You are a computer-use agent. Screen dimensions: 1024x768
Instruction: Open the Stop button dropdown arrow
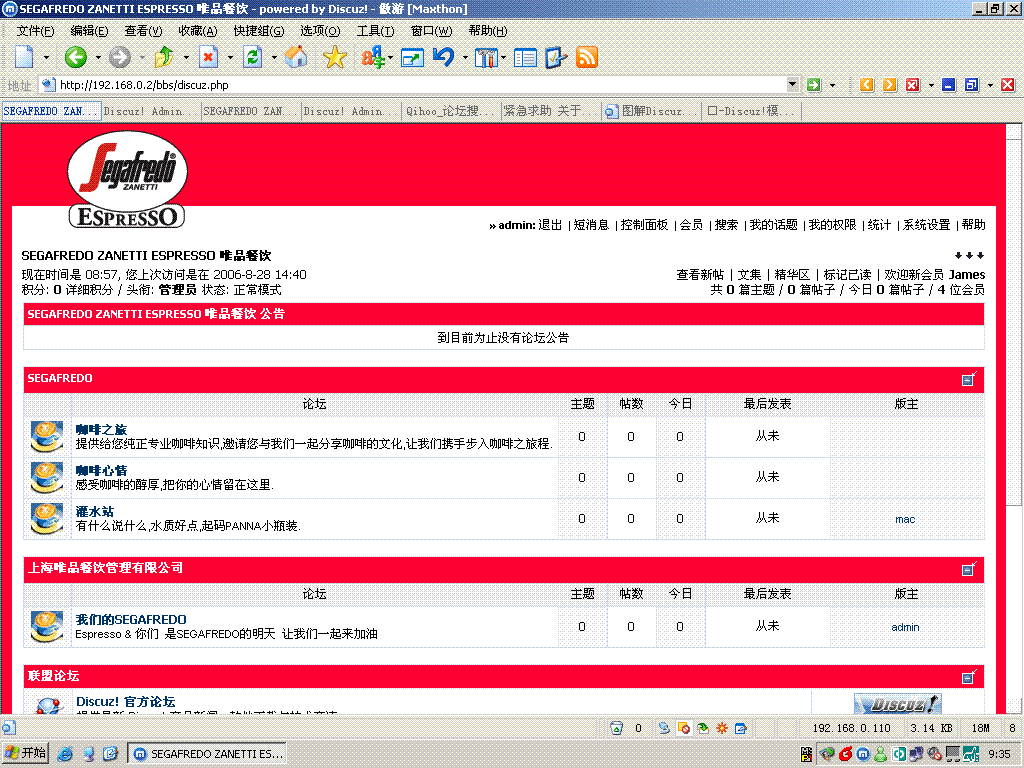click(230, 57)
